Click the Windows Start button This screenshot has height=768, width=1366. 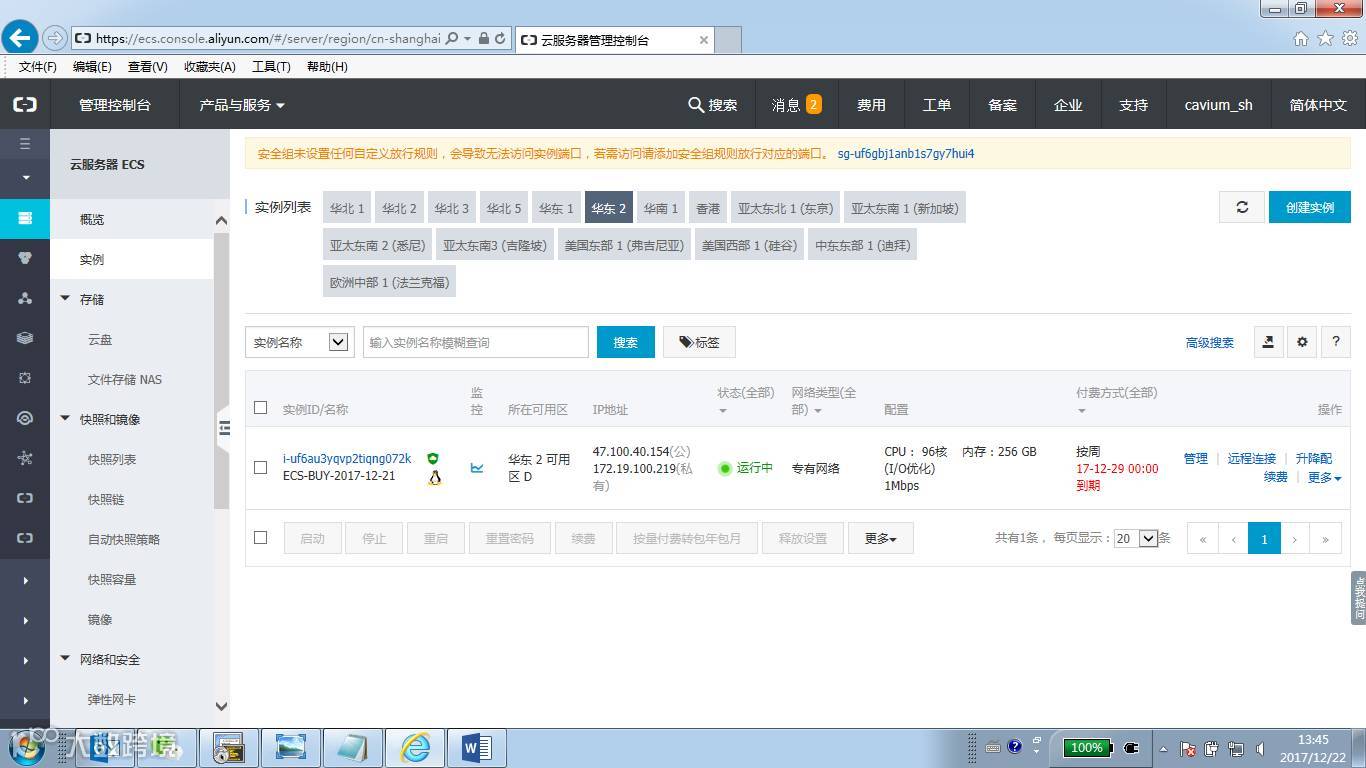(26, 747)
